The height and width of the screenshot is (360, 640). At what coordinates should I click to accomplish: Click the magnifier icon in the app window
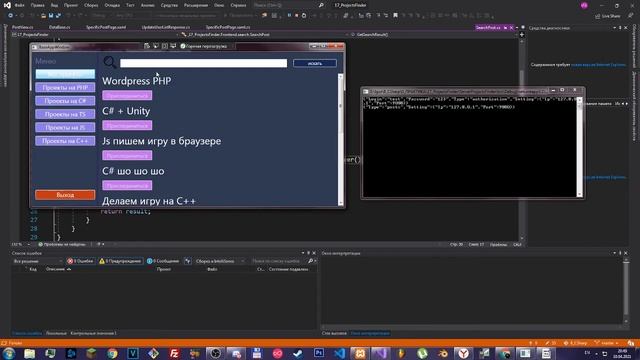(x=109, y=62)
